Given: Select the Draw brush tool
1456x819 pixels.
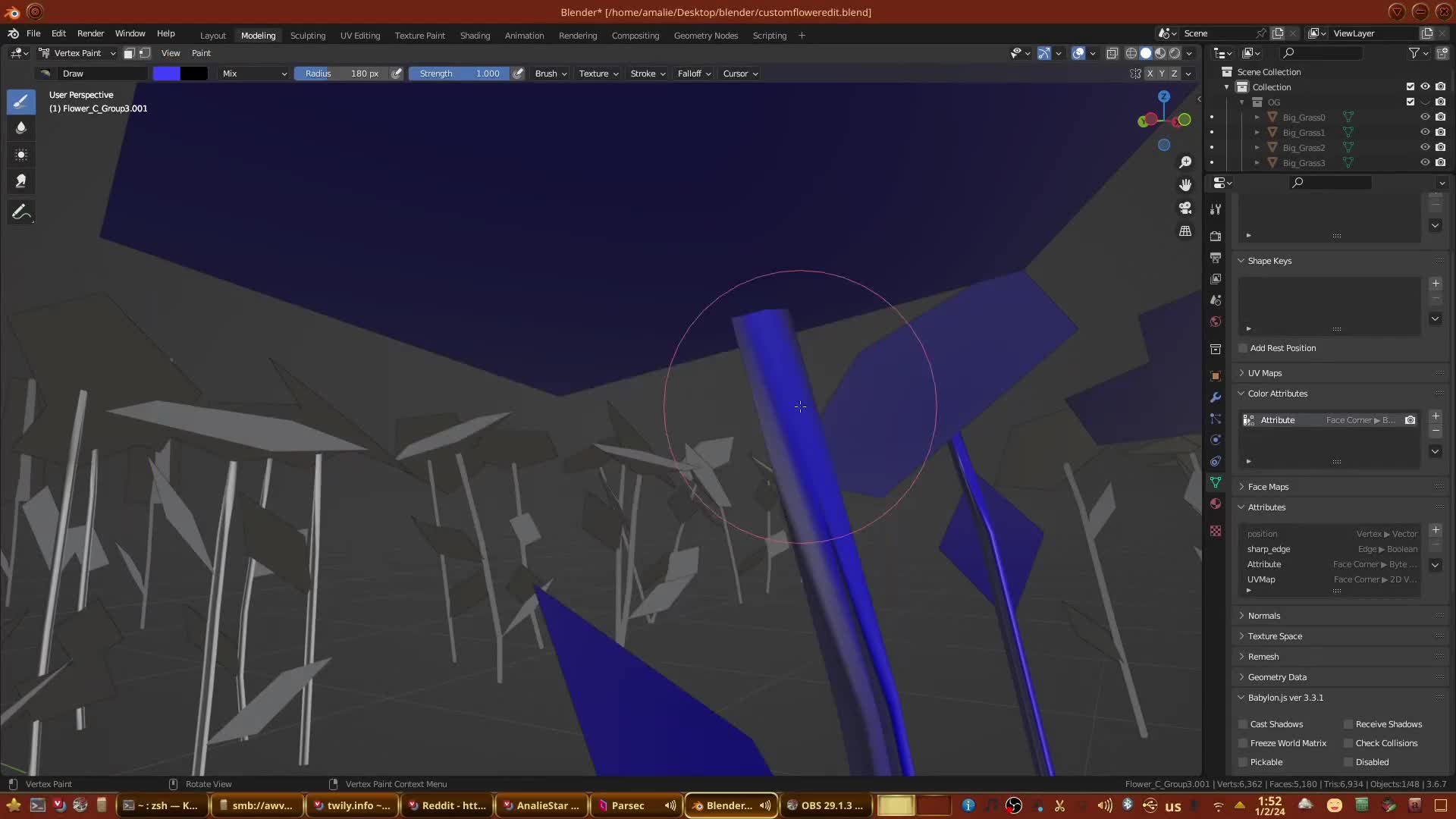Looking at the screenshot, I should pos(21,101).
